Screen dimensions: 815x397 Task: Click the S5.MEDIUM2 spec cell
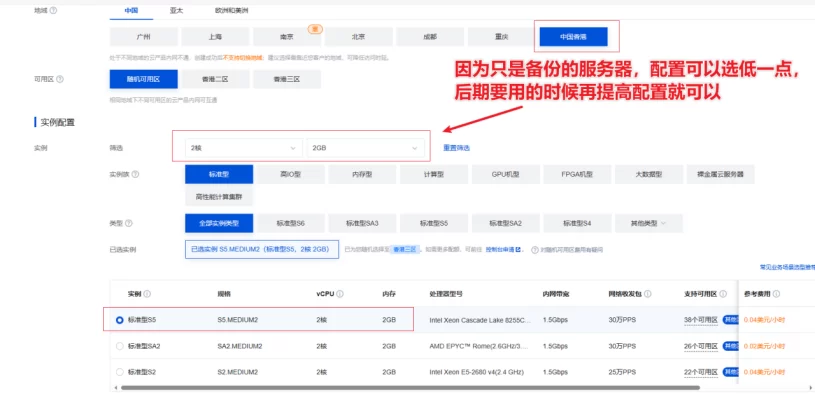pyautogui.click(x=238, y=320)
